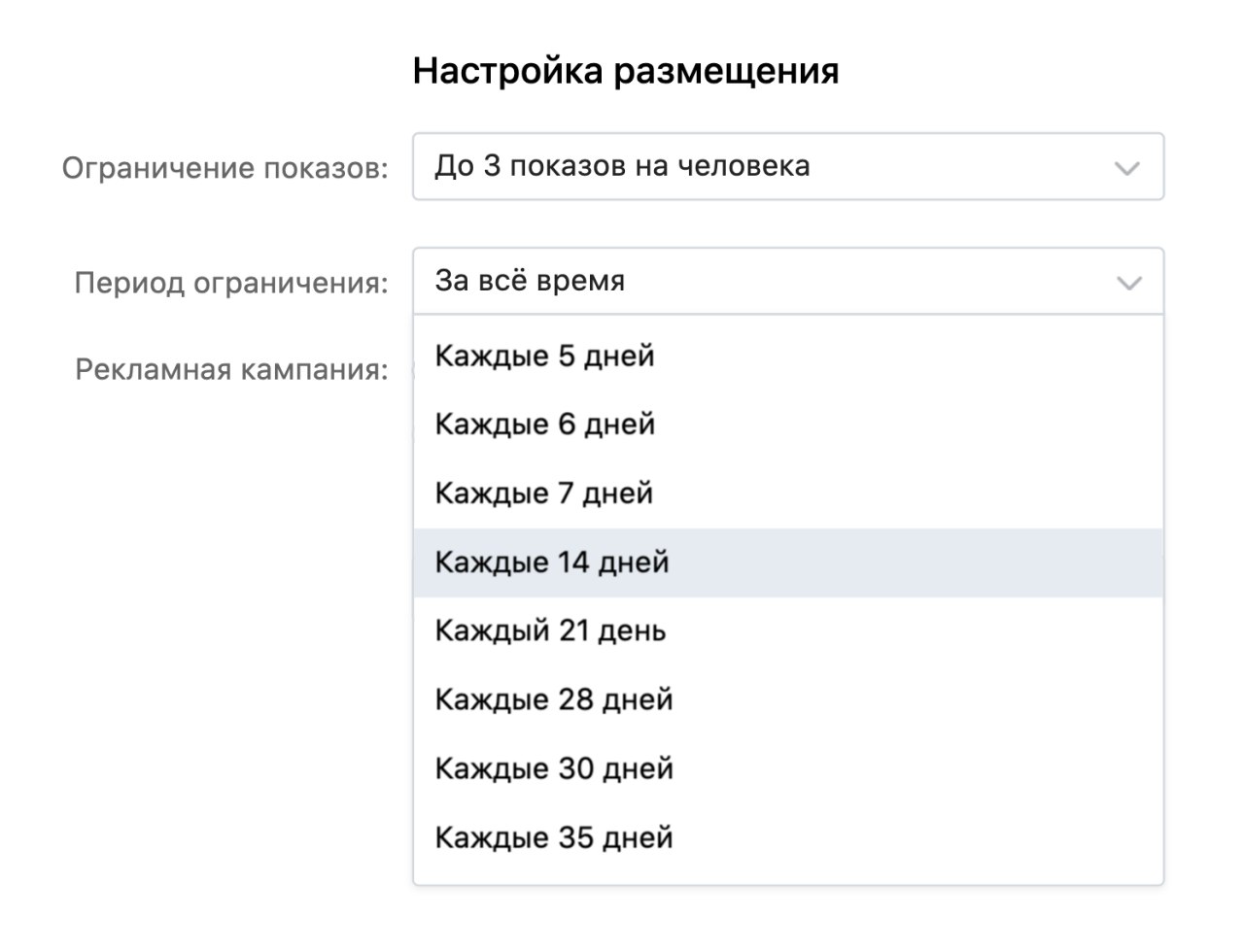Image resolution: width=1244 pixels, height=952 pixels.
Task: Click the 'Ограничение показов:' label
Action: 225,168
